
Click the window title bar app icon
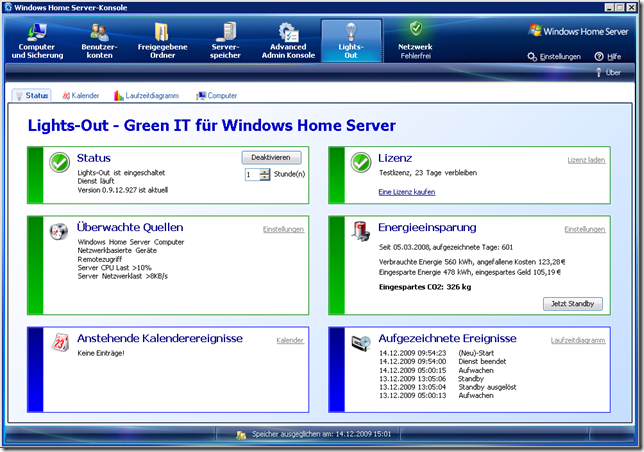(8, 7)
